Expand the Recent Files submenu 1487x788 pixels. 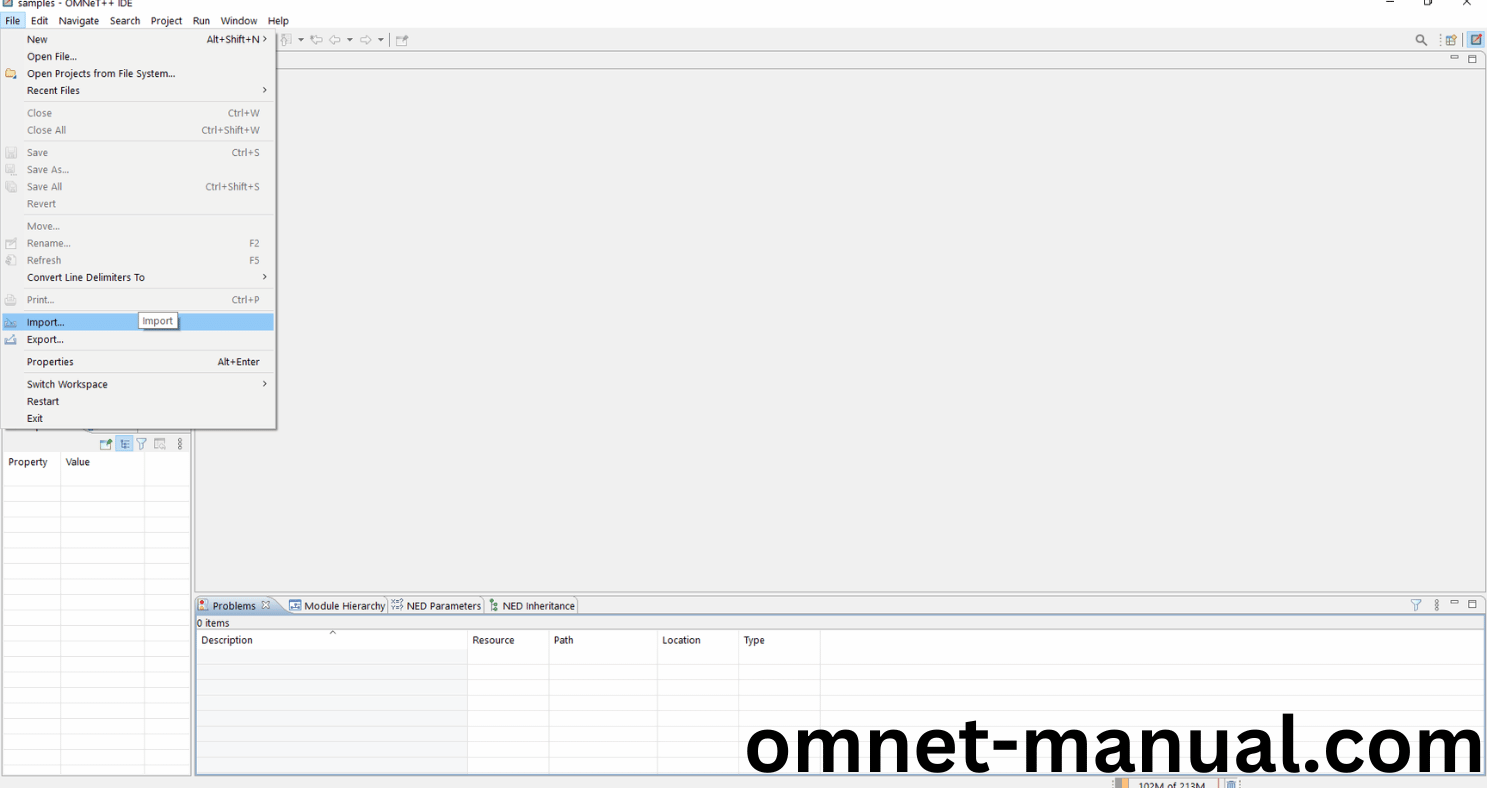(138, 91)
